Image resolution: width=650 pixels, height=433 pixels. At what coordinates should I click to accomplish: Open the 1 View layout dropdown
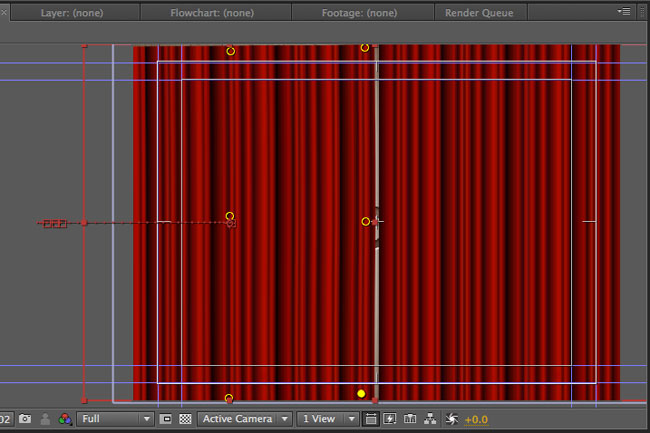[327, 419]
